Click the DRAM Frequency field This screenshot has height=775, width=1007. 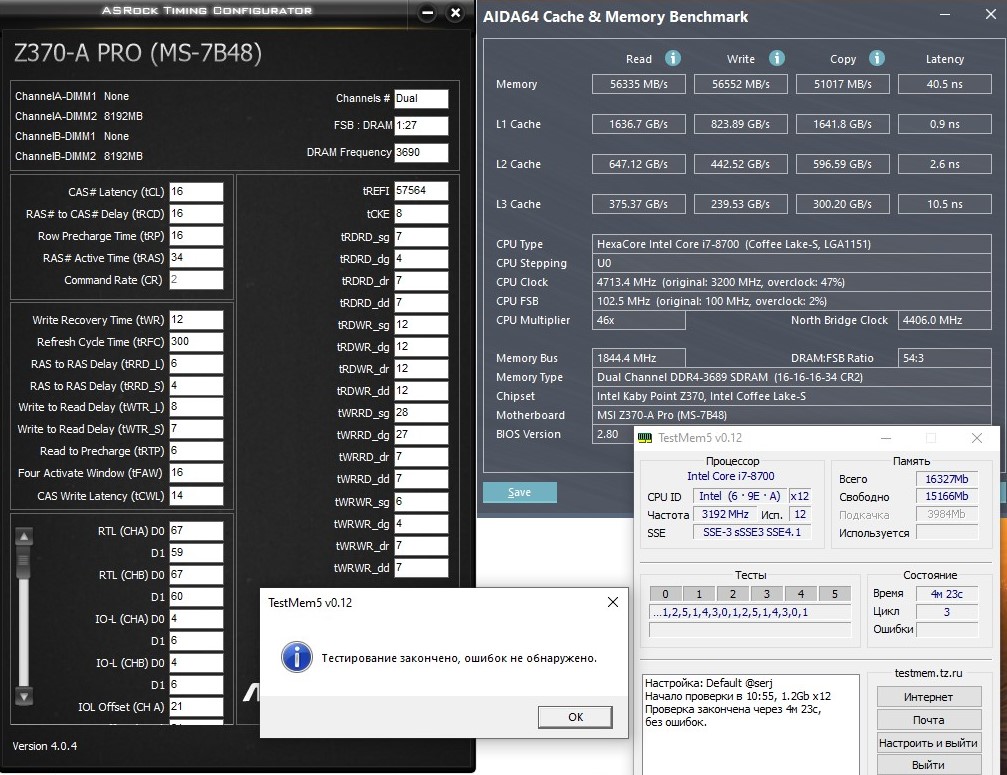421,152
